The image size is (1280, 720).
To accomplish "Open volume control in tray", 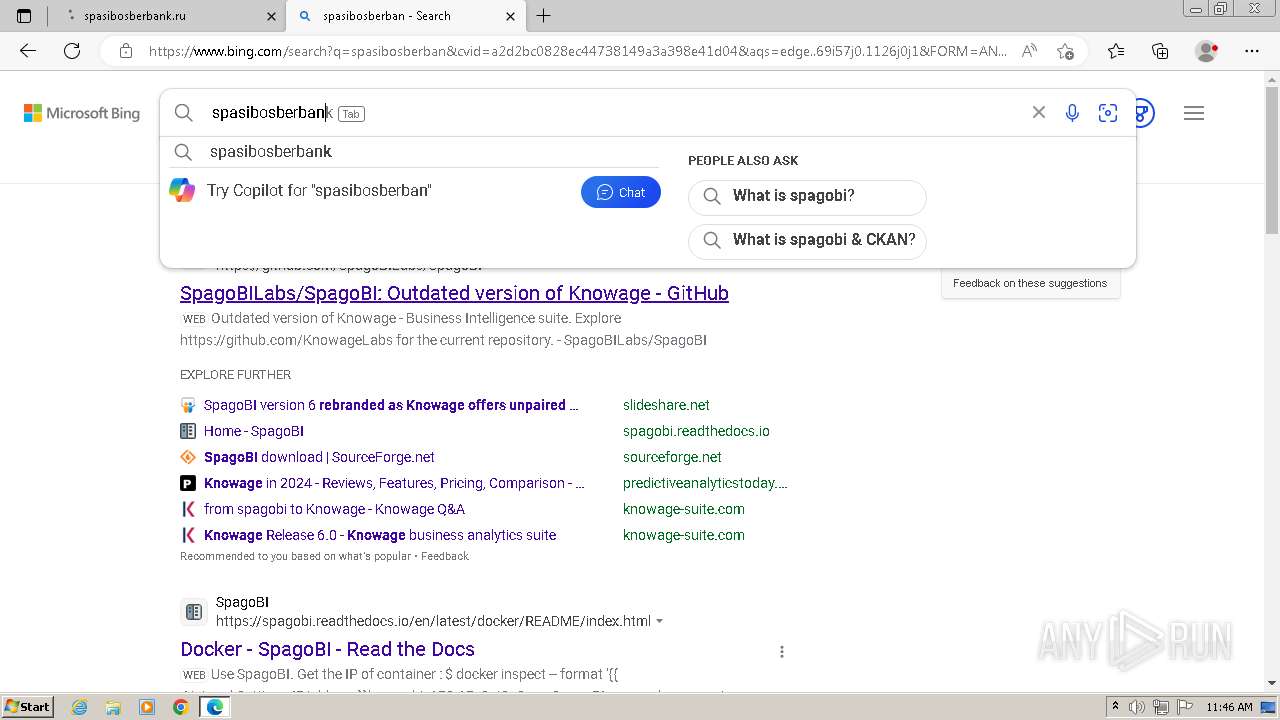I will pos(1138,707).
